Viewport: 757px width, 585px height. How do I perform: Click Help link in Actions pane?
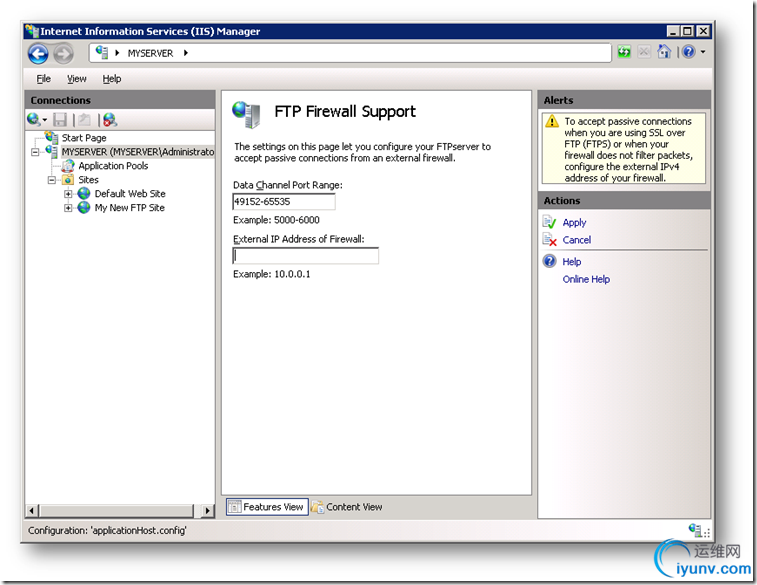[x=572, y=262]
